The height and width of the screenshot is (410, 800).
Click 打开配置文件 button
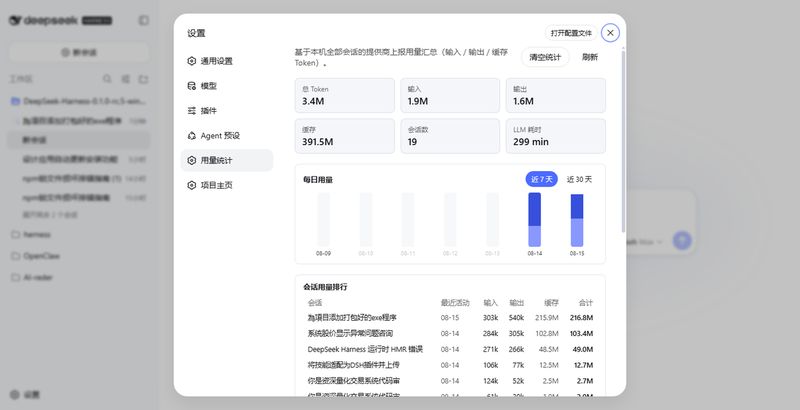(571, 33)
